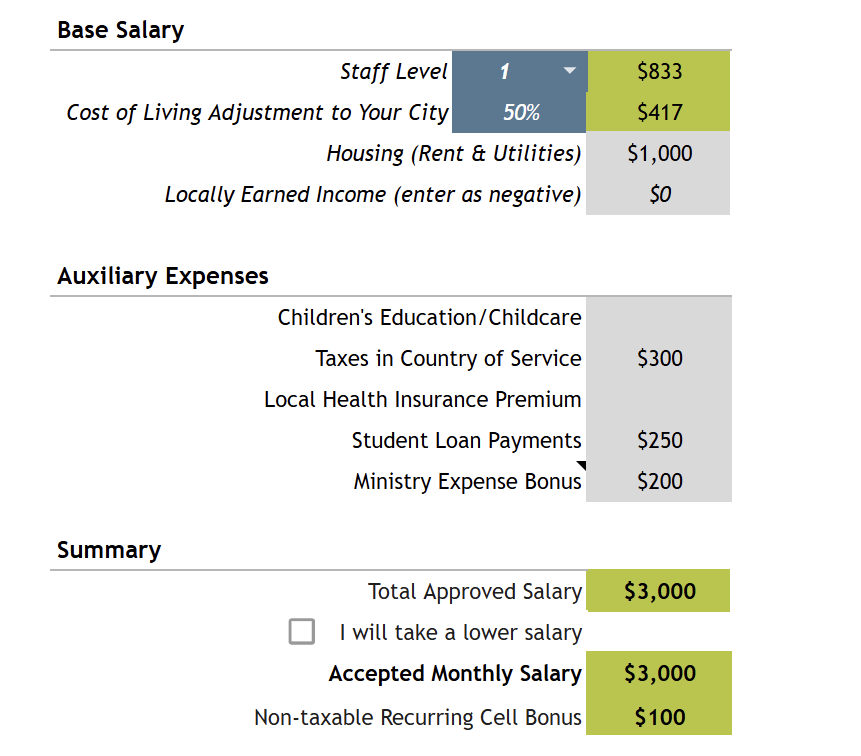Click the Auxiliary Expenses section heading
861x756 pixels.
[x=163, y=276]
